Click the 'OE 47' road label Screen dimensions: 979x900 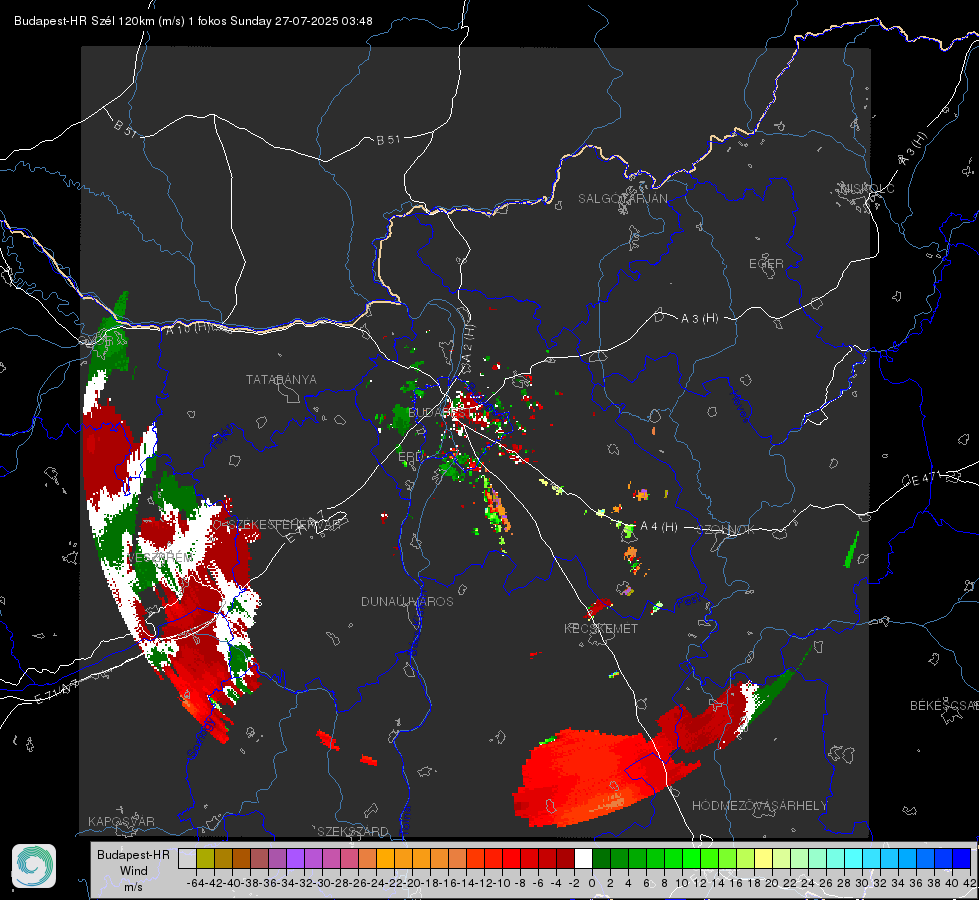click(x=920, y=480)
